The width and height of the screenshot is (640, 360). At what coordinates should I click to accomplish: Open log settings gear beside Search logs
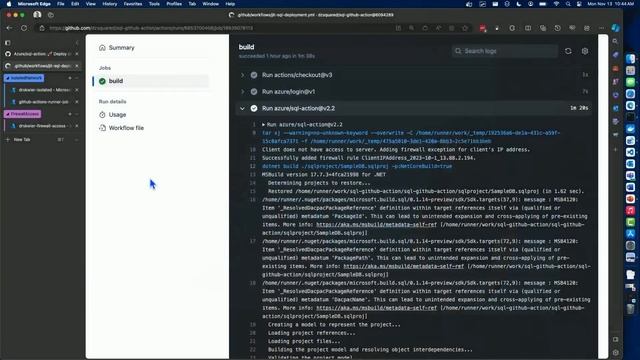(585, 51)
